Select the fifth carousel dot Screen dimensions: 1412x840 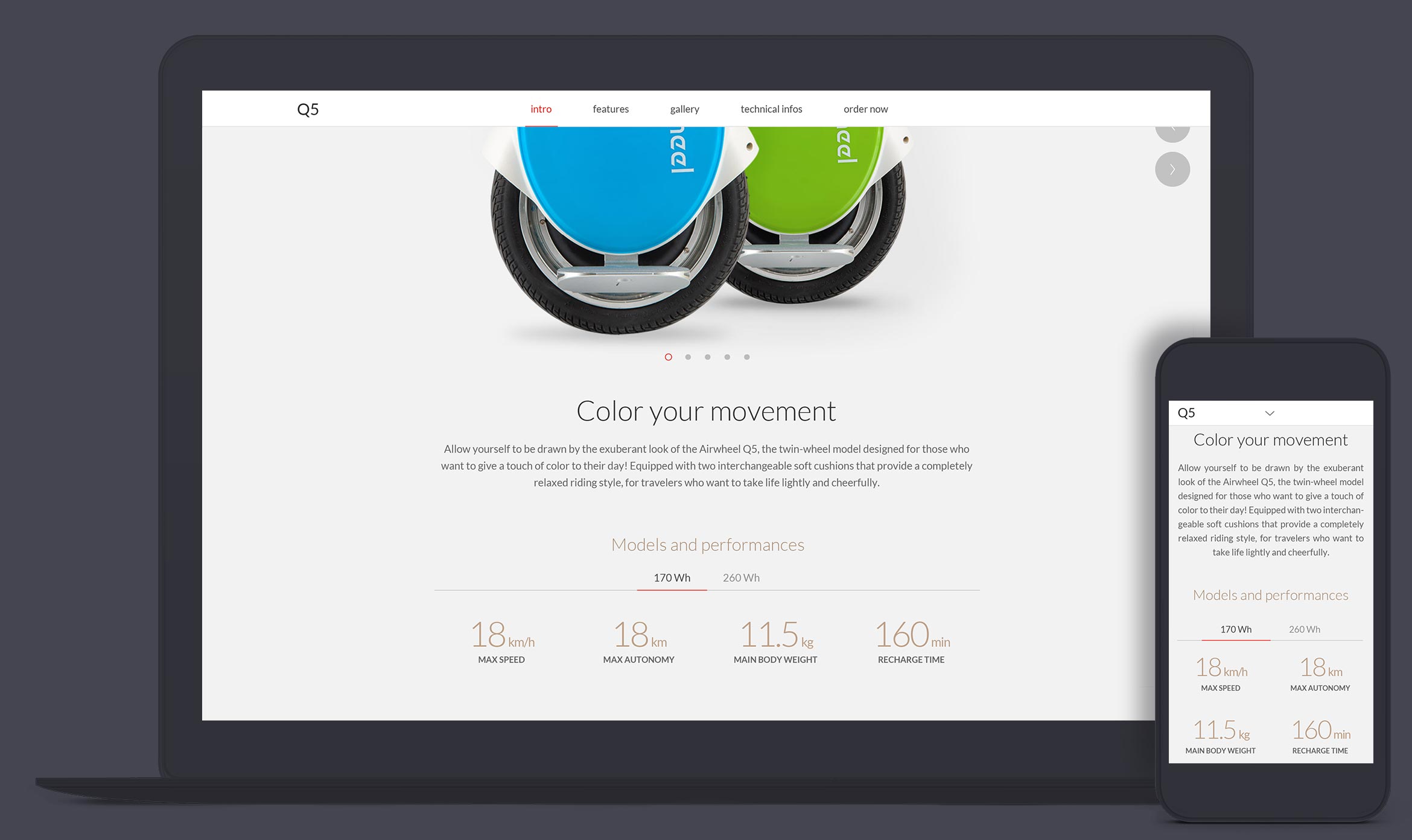tap(746, 357)
